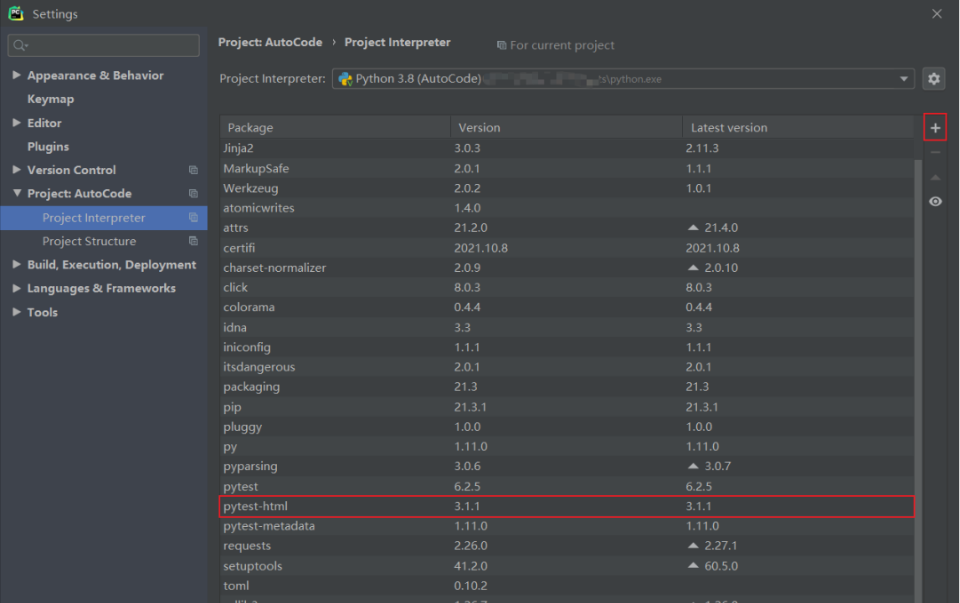Close the Settings dialog
Viewport: 960px width, 603px height.
point(937,13)
